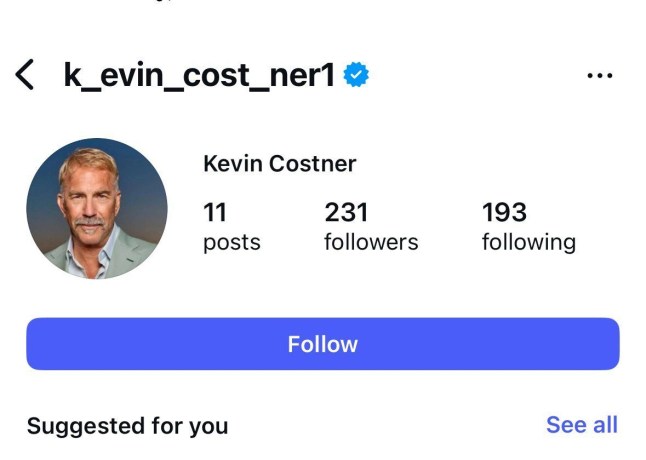
Task: Select the Kevin Costner display name
Action: tap(279, 163)
